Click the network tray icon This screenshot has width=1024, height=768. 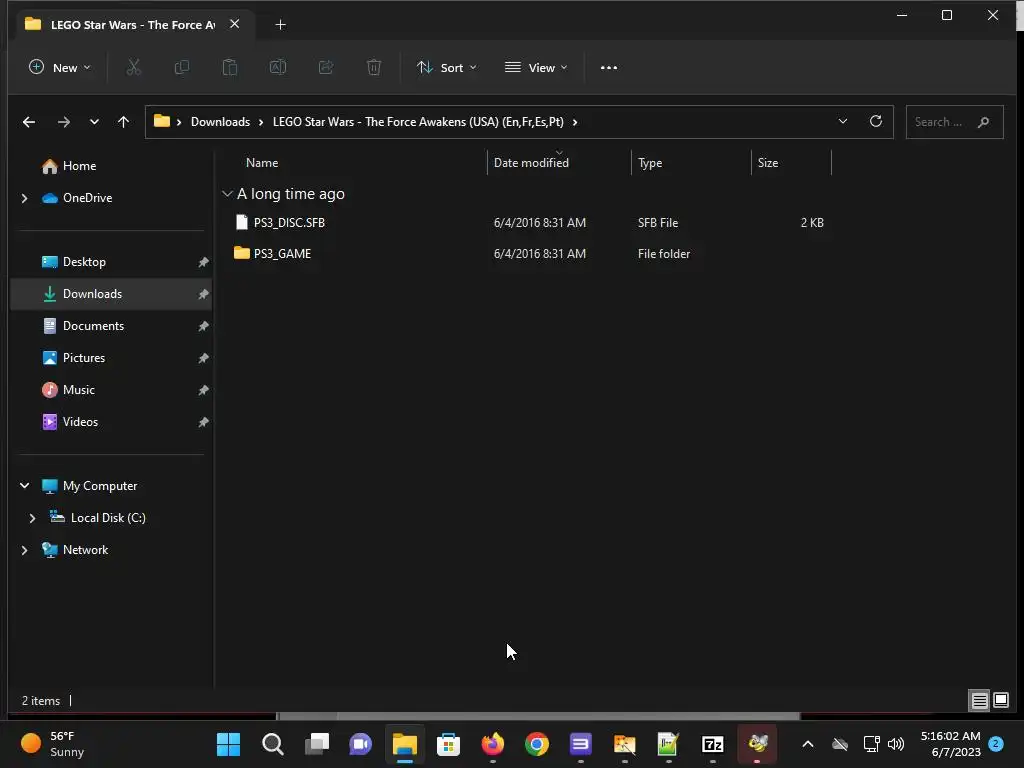[x=871, y=744]
